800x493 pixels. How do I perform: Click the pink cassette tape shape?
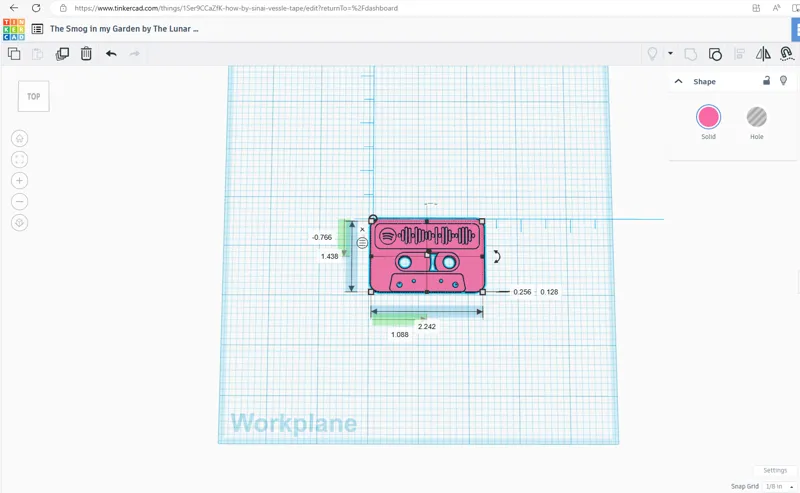(427, 256)
